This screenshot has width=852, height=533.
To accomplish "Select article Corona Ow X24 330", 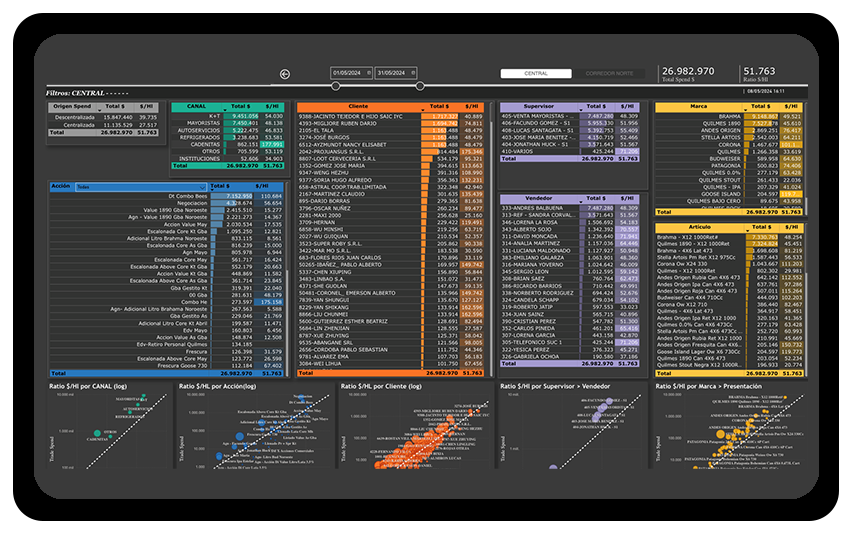I will click(x=729, y=264).
